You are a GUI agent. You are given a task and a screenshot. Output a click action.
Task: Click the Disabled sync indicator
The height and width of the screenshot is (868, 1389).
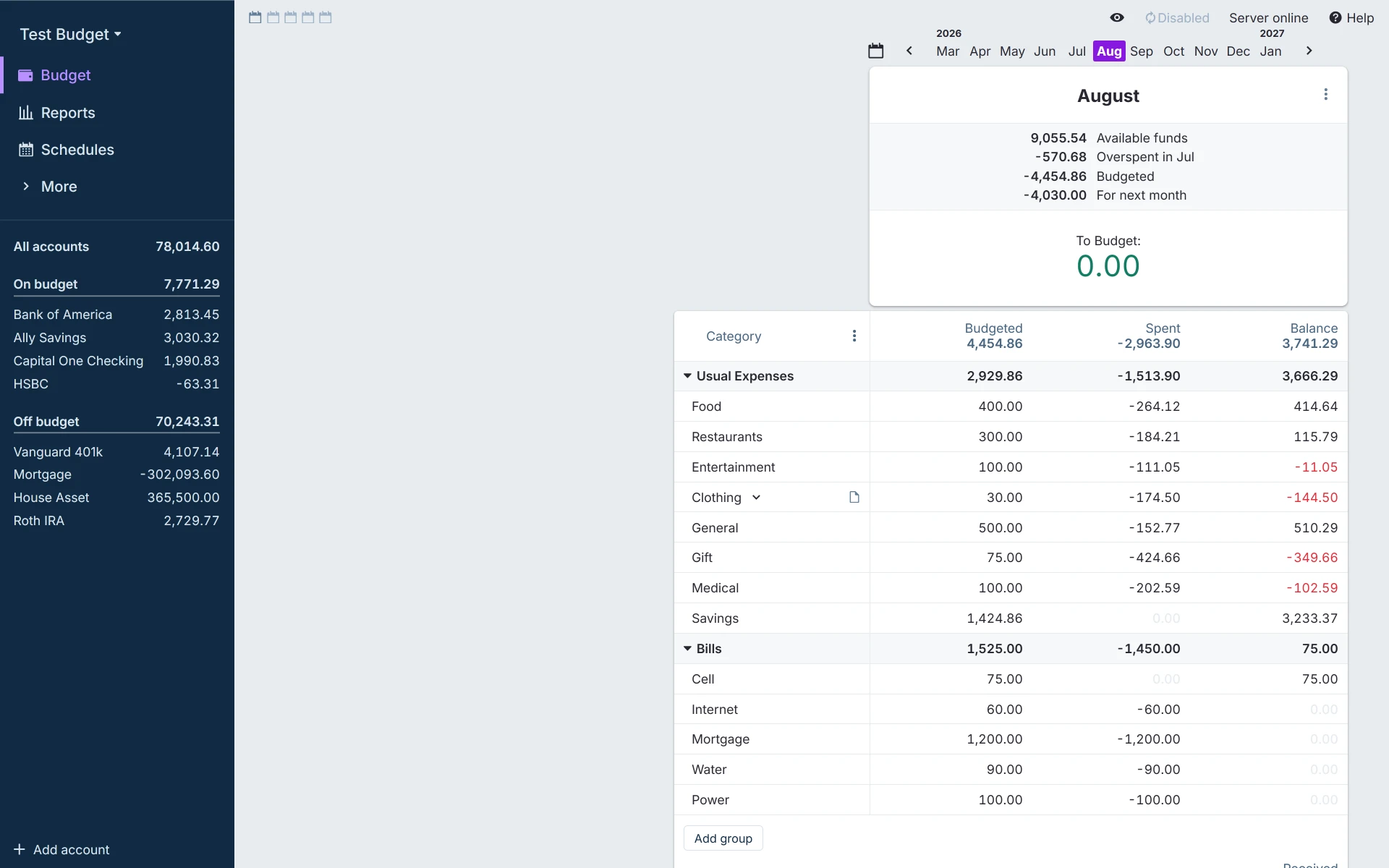pos(1177,18)
